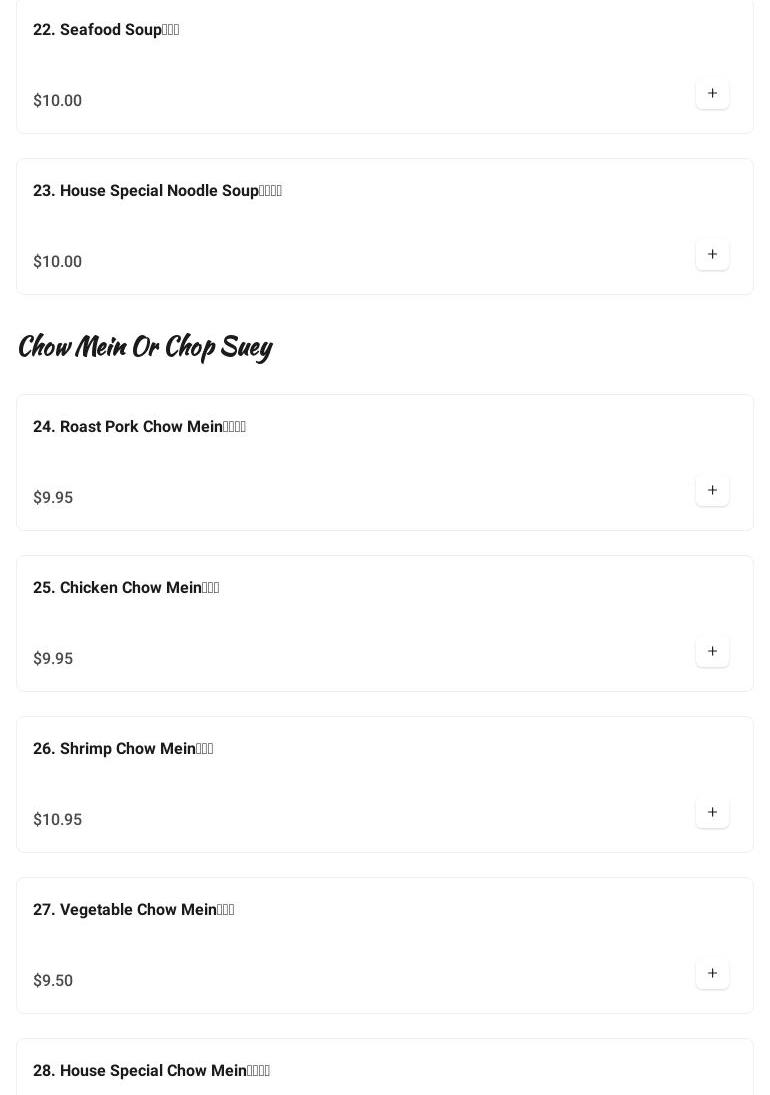This screenshot has width=770, height=1095.
Task: Click the $9.95 price of Chicken Chow Mein
Action: [x=53, y=659]
